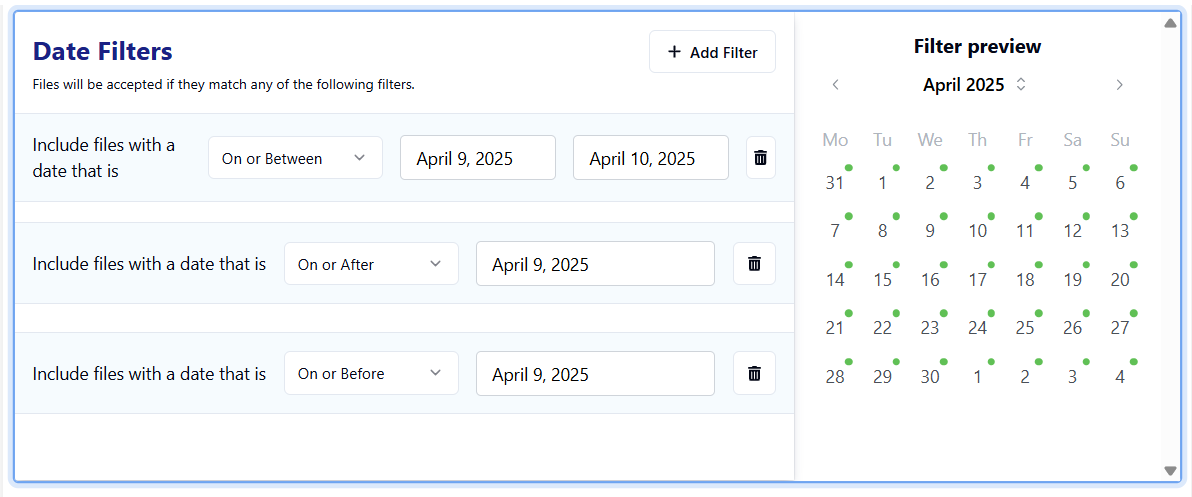Screen dimensions: 1192x497
Task: Open the April 2025 month picker
Action: (974, 85)
